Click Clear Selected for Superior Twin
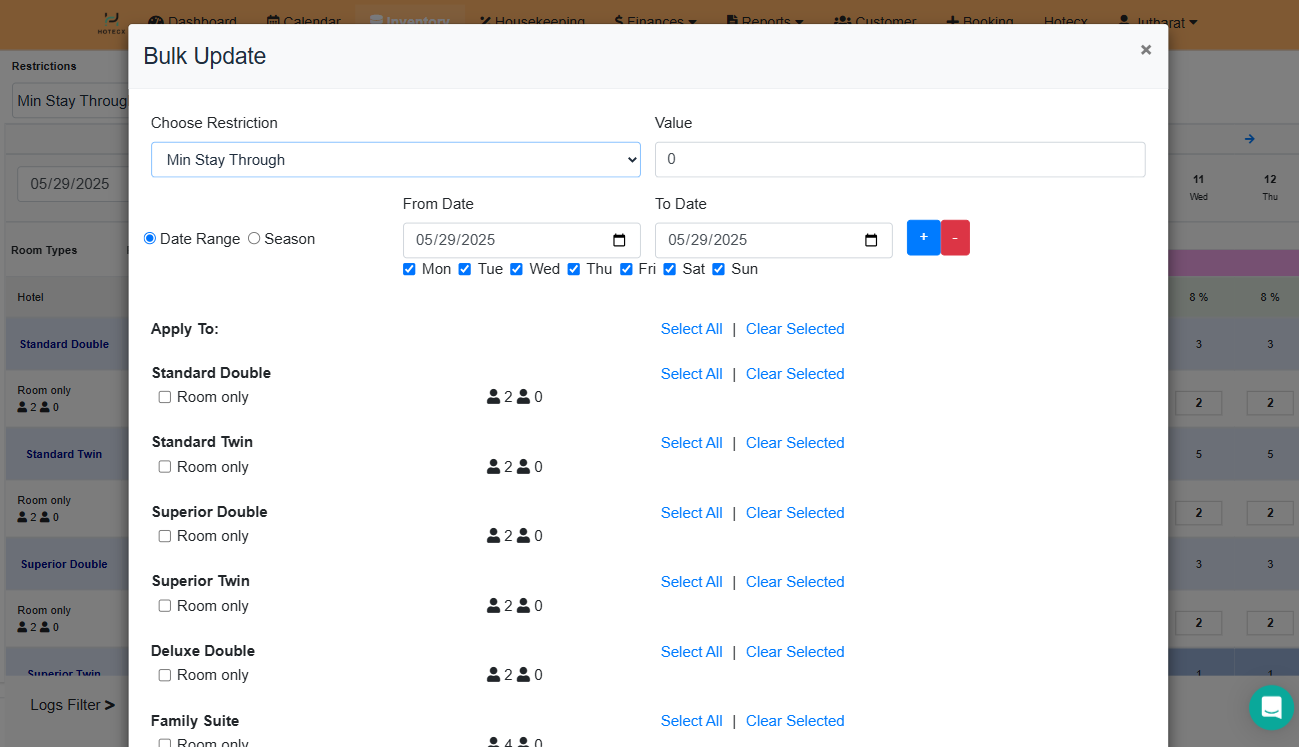1299x747 pixels. (795, 582)
